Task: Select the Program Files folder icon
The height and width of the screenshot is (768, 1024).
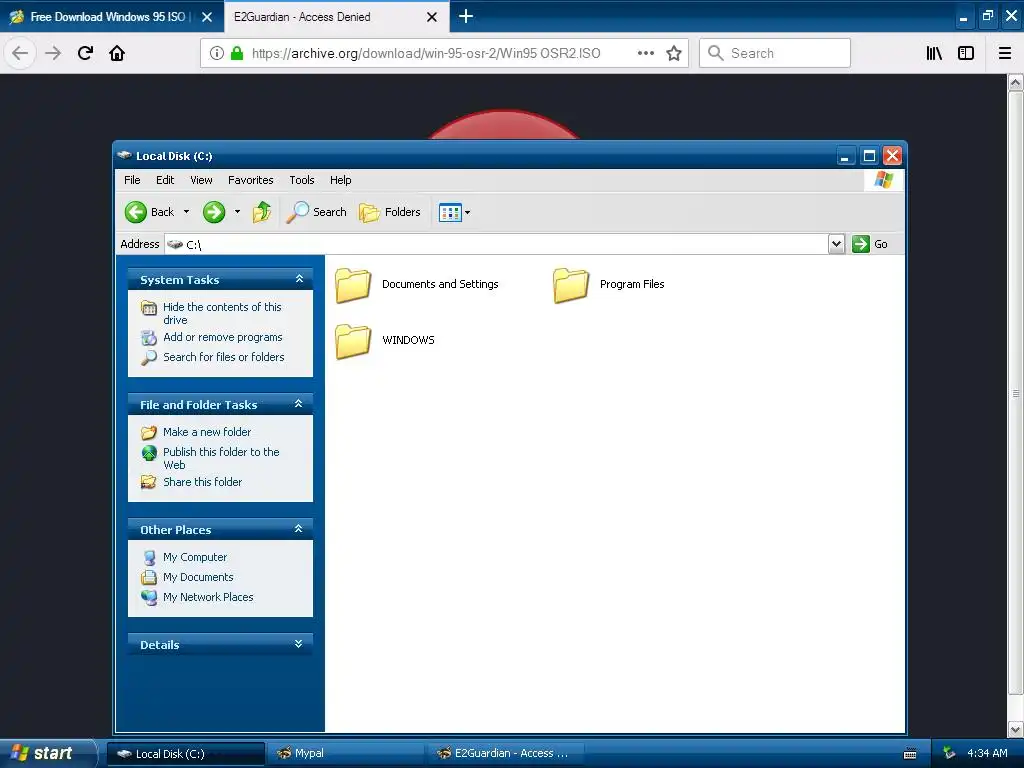Action: pos(571,285)
